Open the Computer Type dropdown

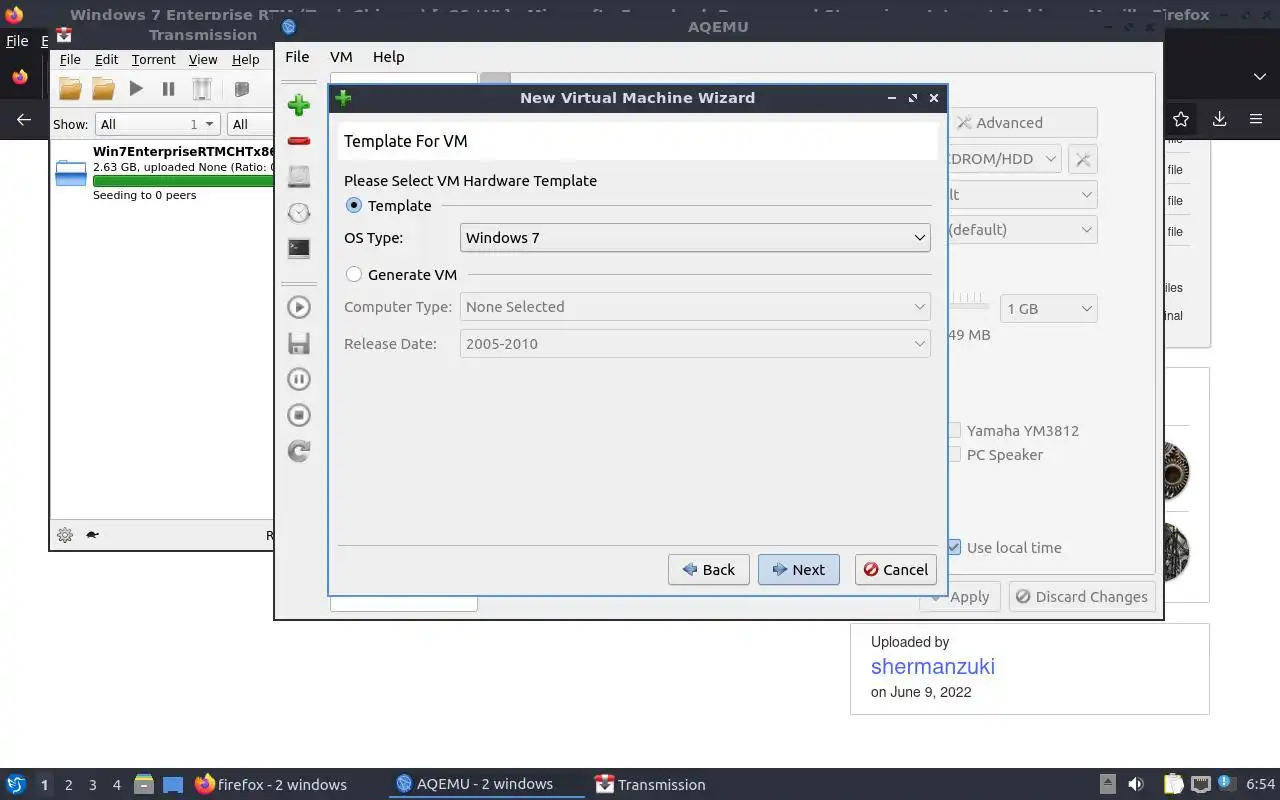click(695, 307)
